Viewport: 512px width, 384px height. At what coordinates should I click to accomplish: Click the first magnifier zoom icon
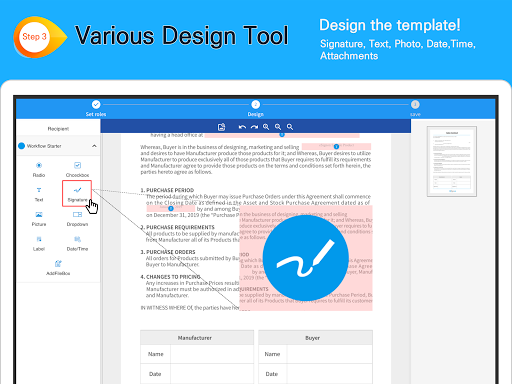266,127
